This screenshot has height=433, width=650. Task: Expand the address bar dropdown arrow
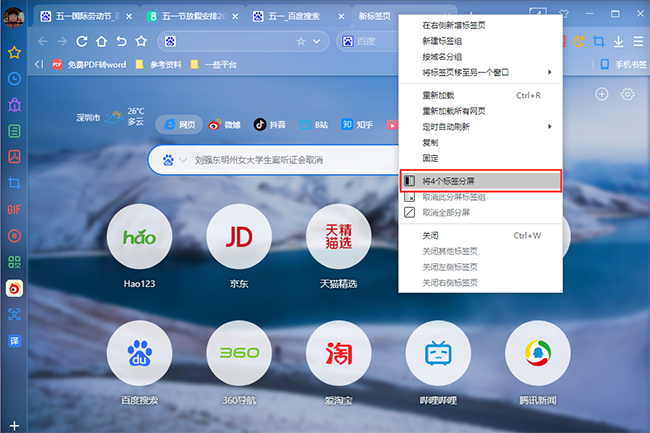click(317, 41)
